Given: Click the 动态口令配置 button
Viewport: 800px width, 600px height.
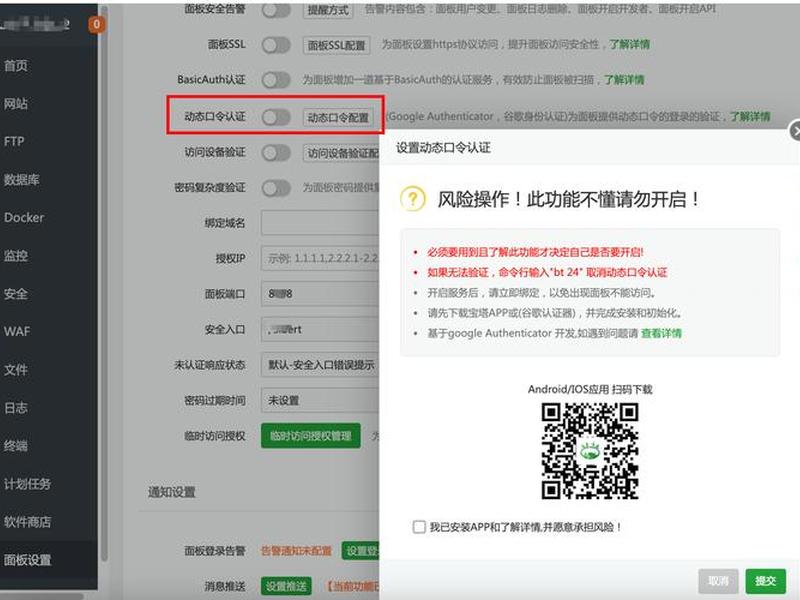Looking at the screenshot, I should tap(338, 118).
